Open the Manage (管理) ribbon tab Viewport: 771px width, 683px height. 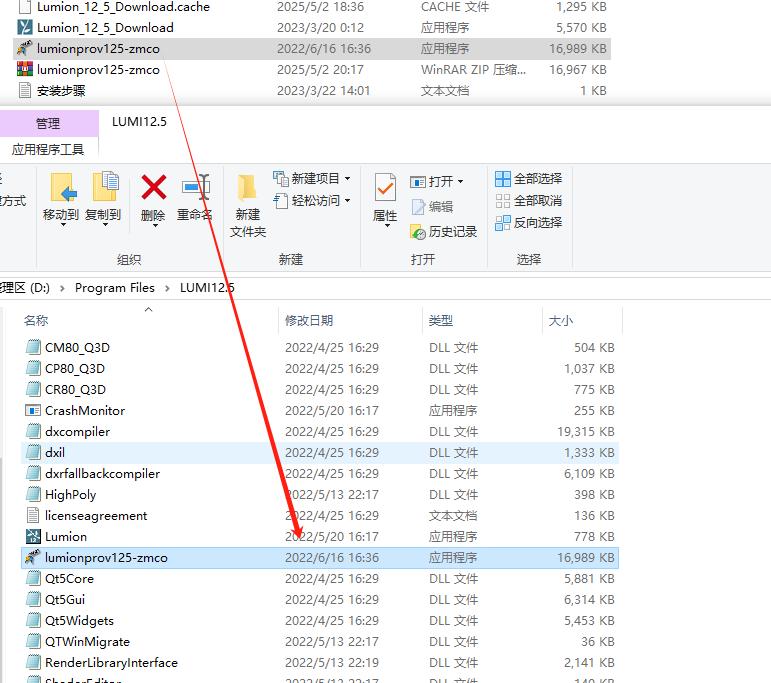[x=48, y=123]
